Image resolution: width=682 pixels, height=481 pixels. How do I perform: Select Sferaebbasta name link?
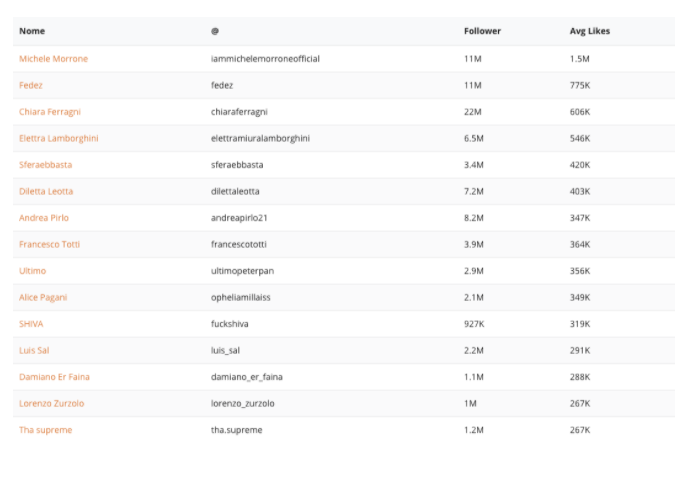click(x=46, y=165)
